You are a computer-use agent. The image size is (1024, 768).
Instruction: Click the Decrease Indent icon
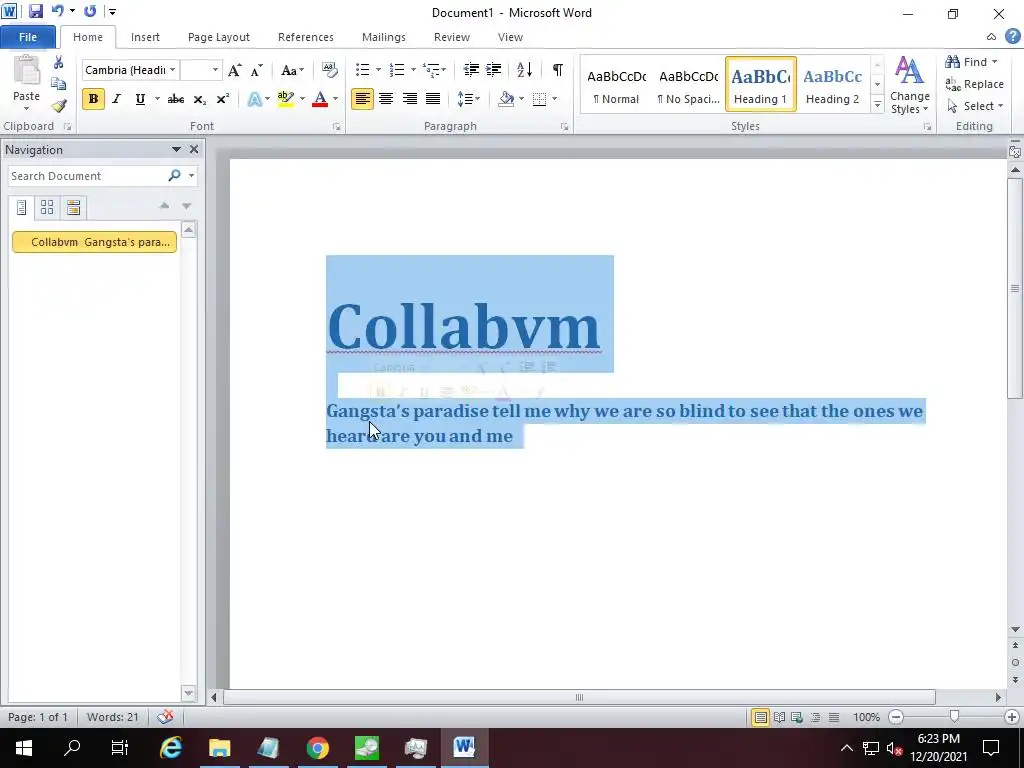click(x=470, y=70)
